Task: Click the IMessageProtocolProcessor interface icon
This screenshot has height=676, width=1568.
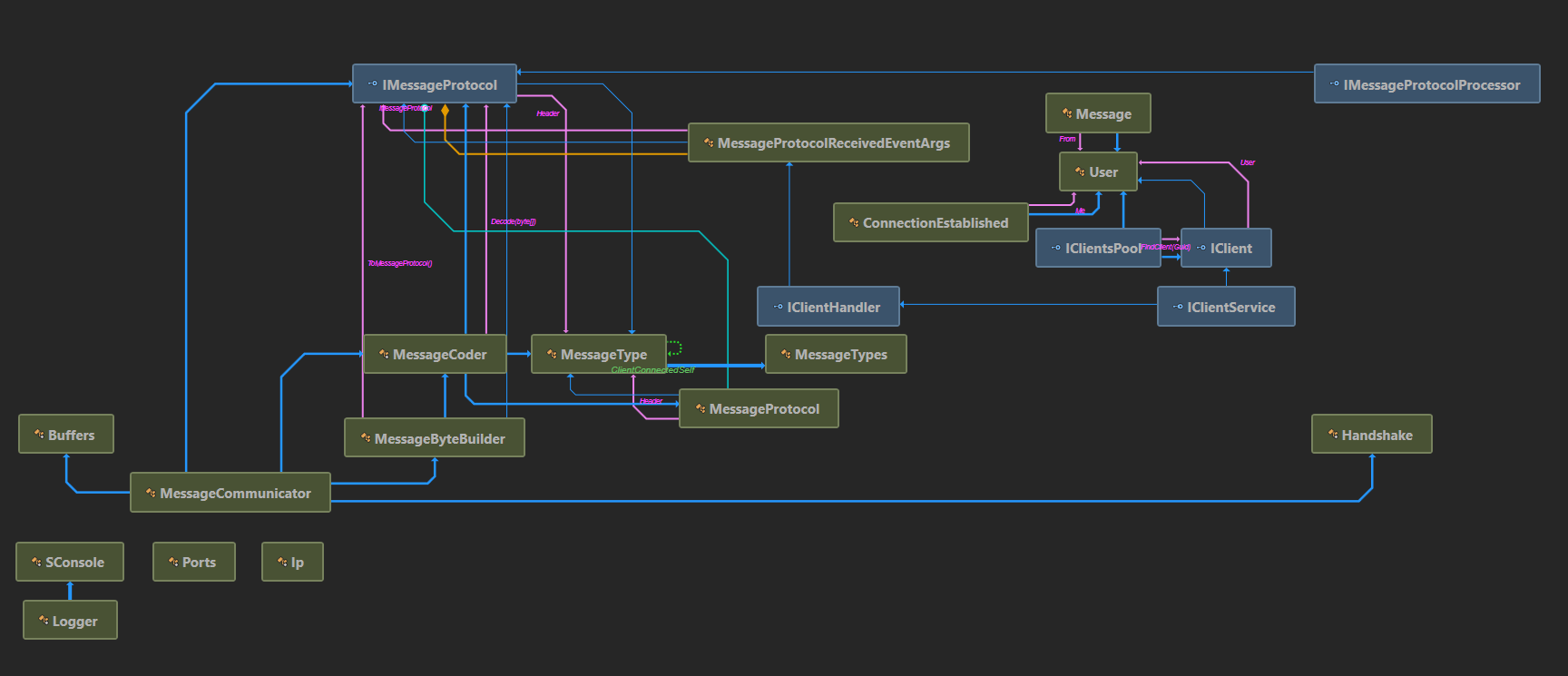Action: 1334,84
